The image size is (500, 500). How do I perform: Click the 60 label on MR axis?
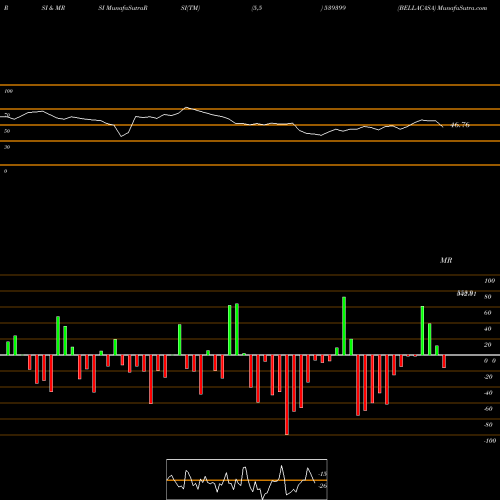pyautogui.click(x=488, y=313)
